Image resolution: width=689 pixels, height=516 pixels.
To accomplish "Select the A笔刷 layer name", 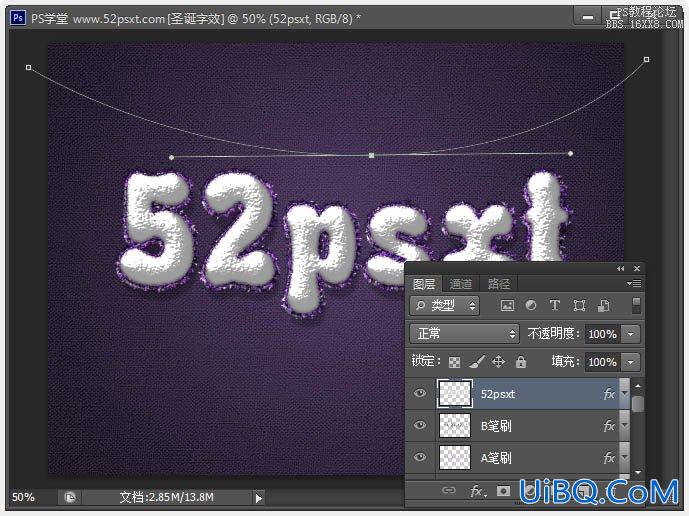I will tap(496, 458).
